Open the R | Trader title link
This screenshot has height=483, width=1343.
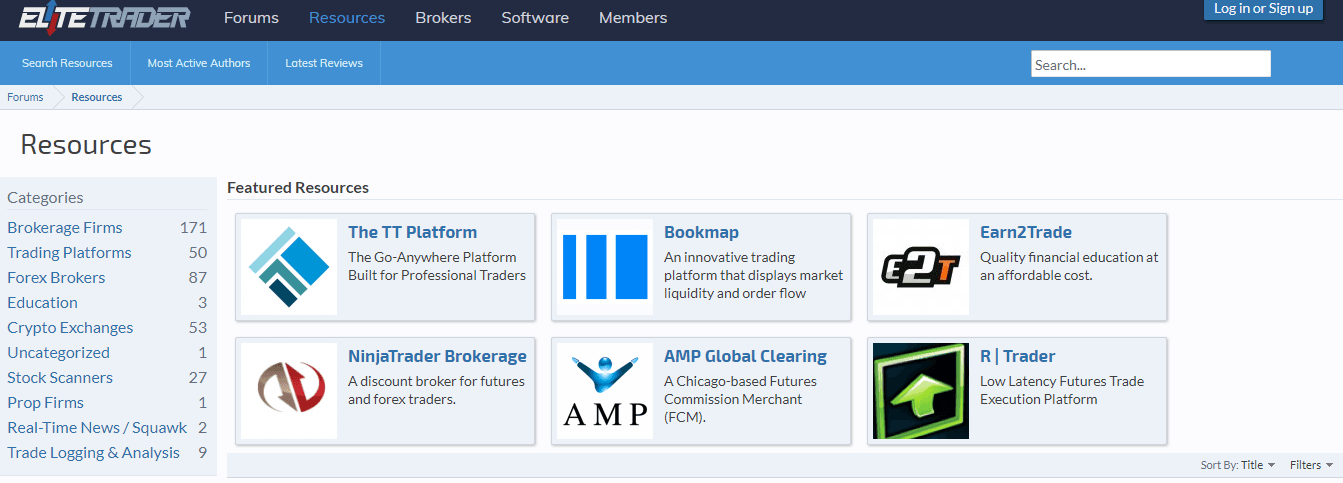(x=1017, y=356)
